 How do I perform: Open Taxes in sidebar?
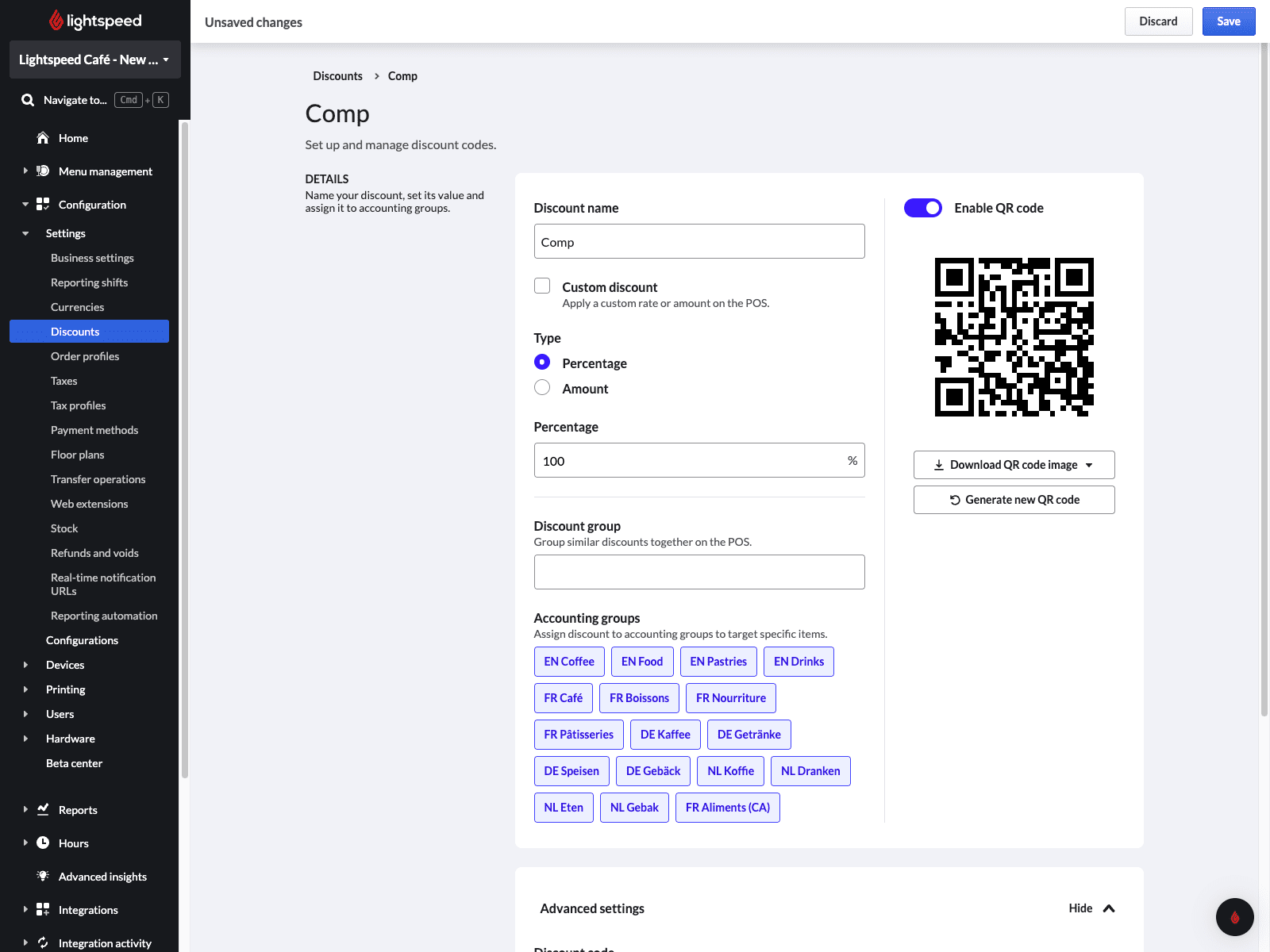pyautogui.click(x=63, y=381)
